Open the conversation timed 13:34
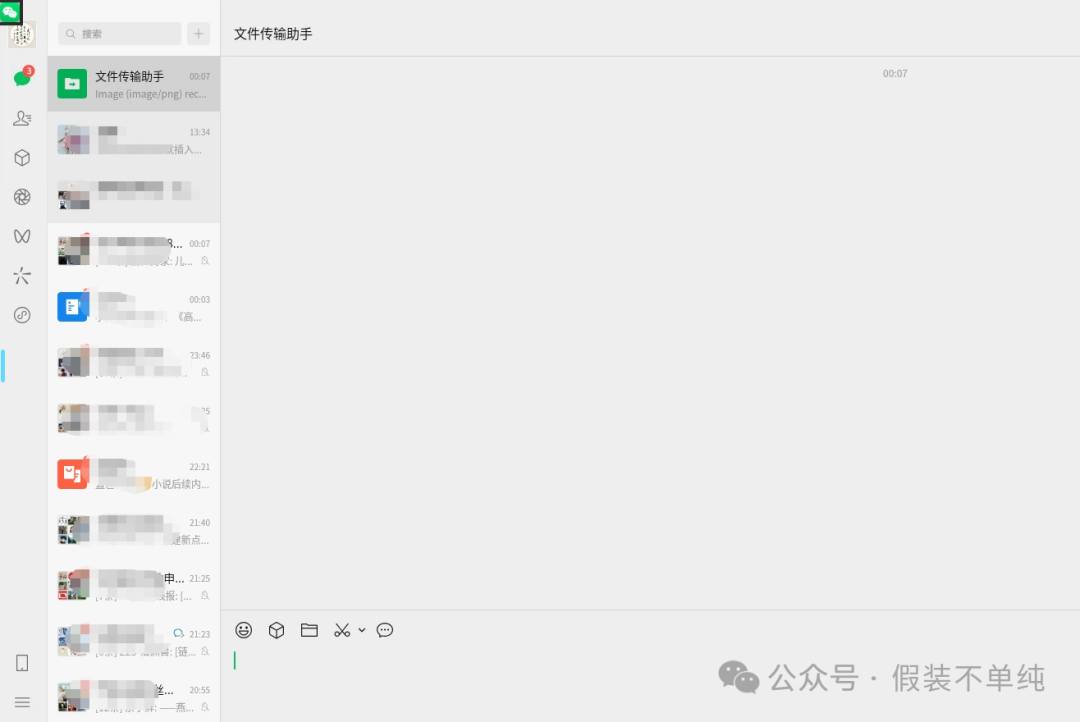This screenshot has height=722, width=1080. coord(134,140)
